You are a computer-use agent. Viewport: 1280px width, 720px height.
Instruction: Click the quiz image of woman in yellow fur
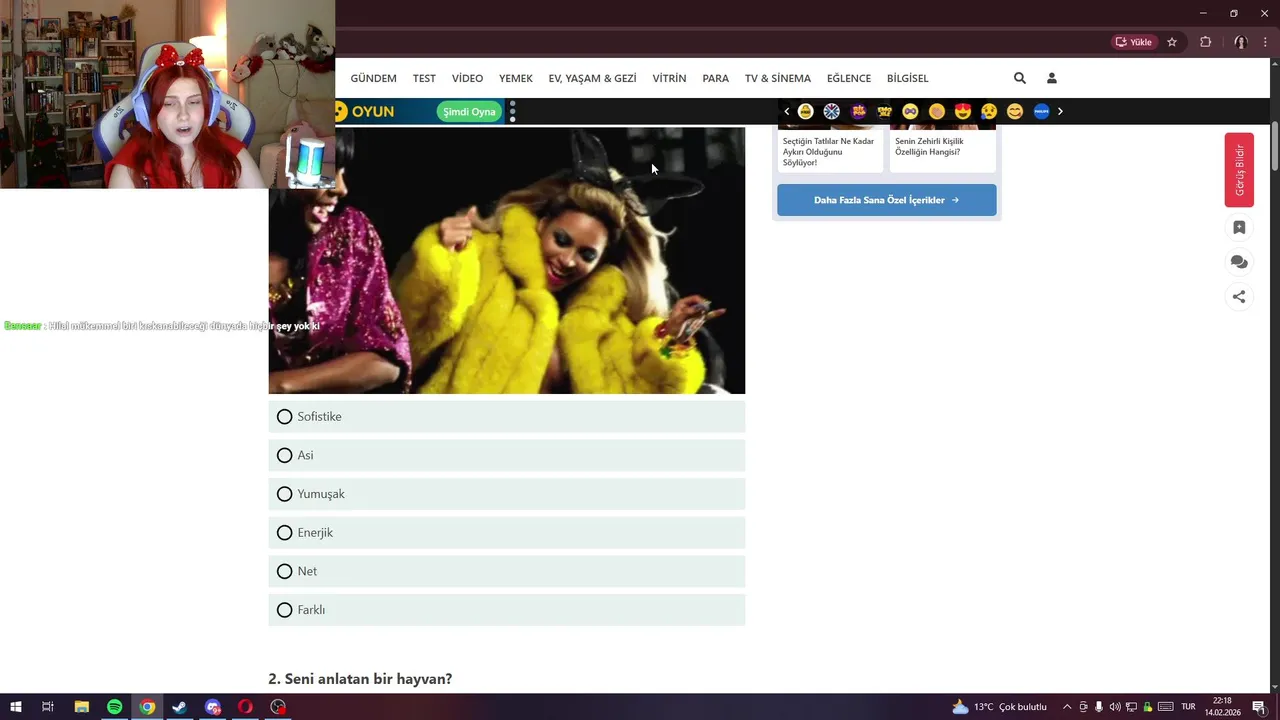506,260
